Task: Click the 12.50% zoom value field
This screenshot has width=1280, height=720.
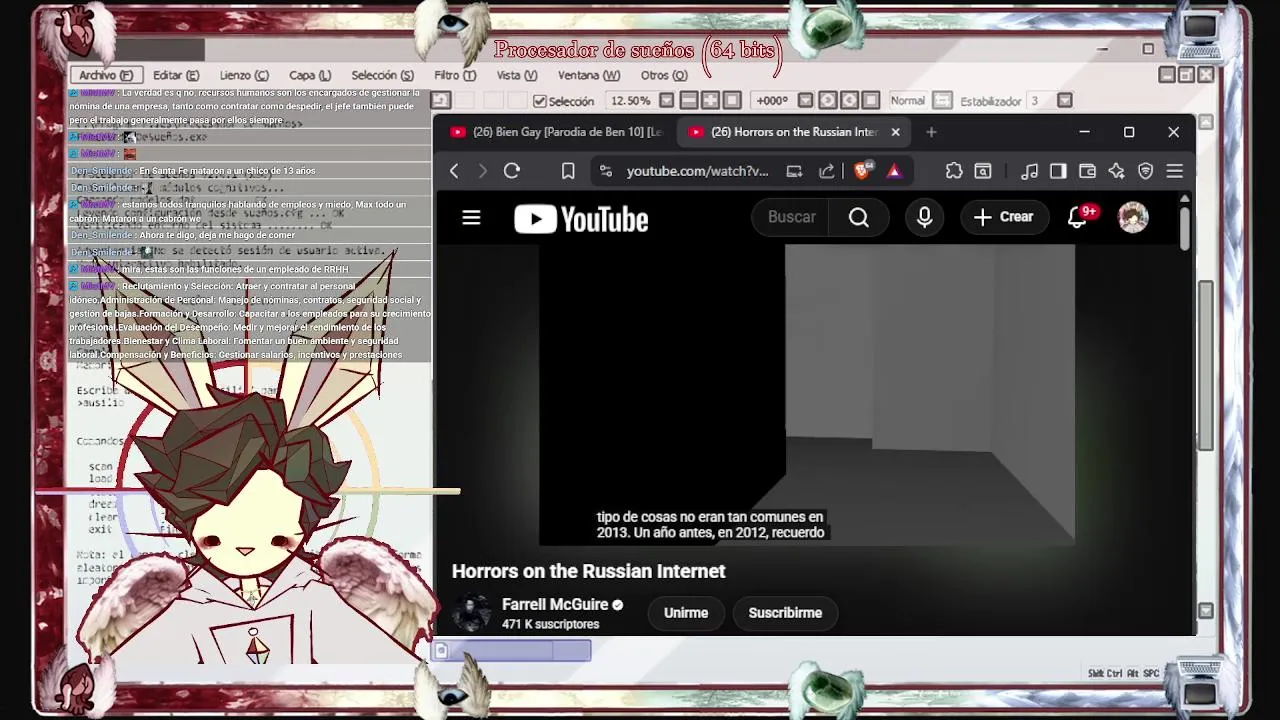Action: [631, 101]
